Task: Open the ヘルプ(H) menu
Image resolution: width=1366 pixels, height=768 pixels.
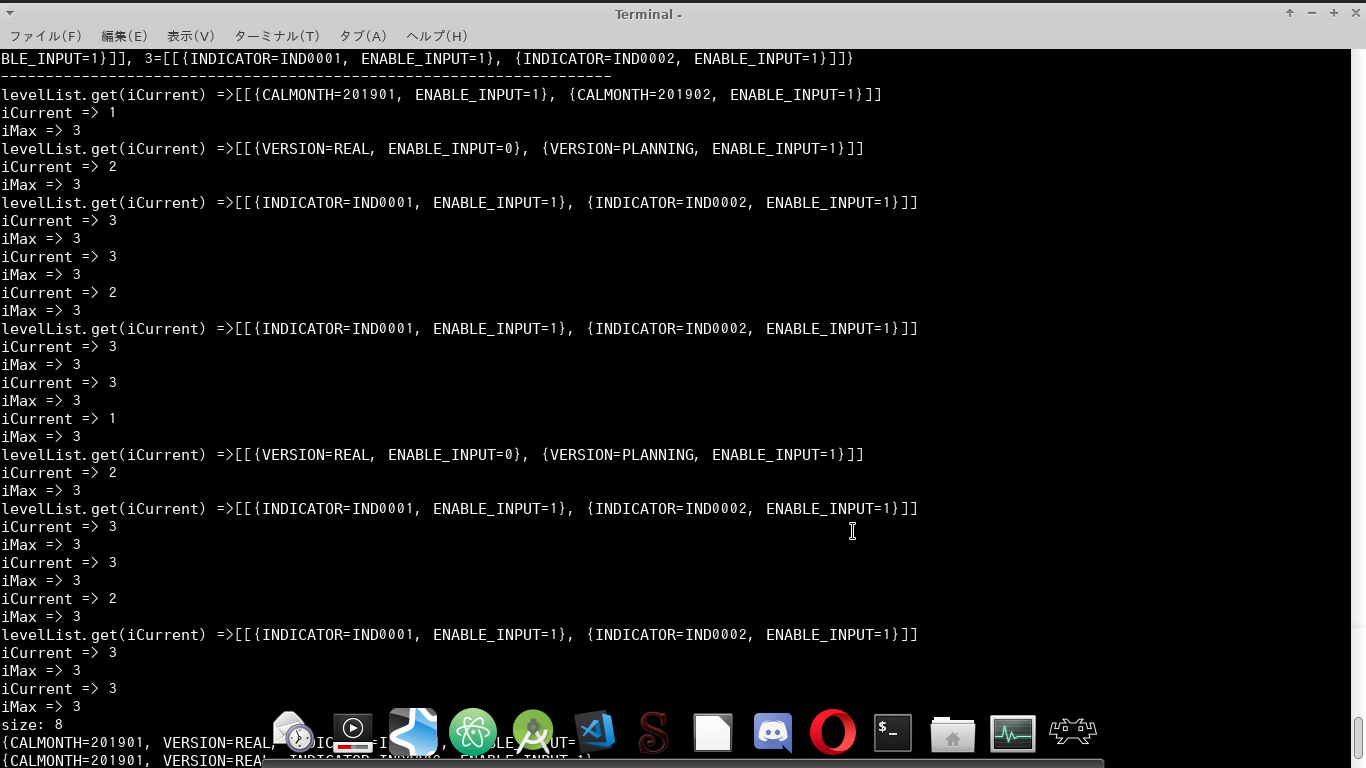Action: (x=437, y=36)
